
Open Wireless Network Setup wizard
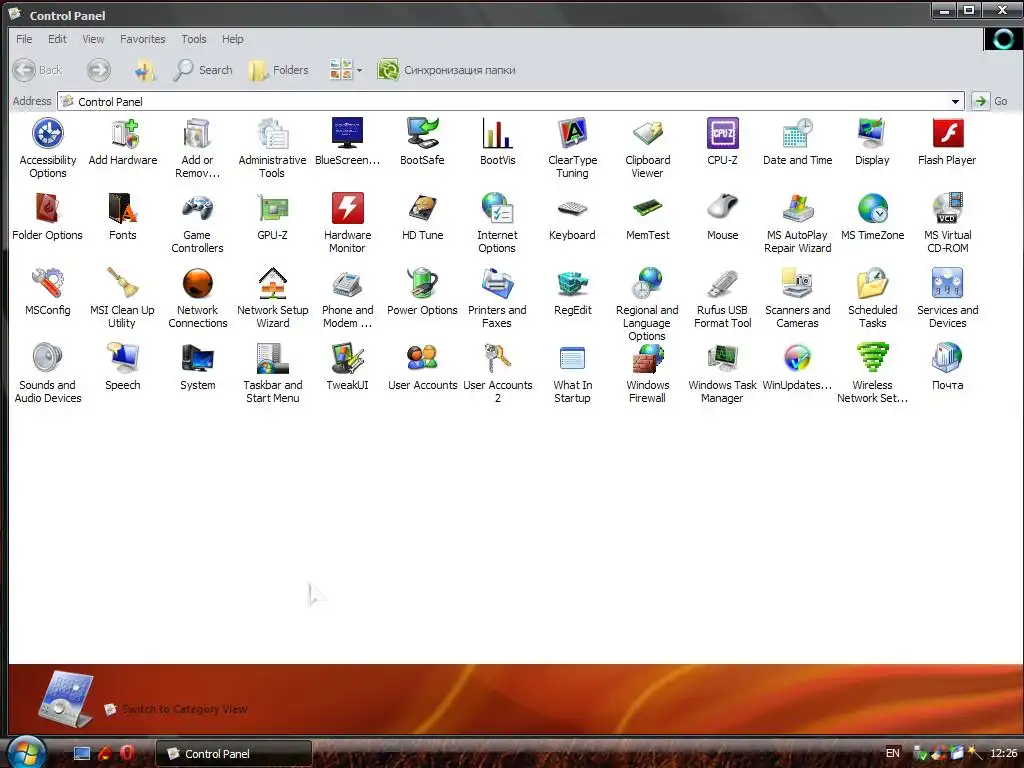coord(872,373)
